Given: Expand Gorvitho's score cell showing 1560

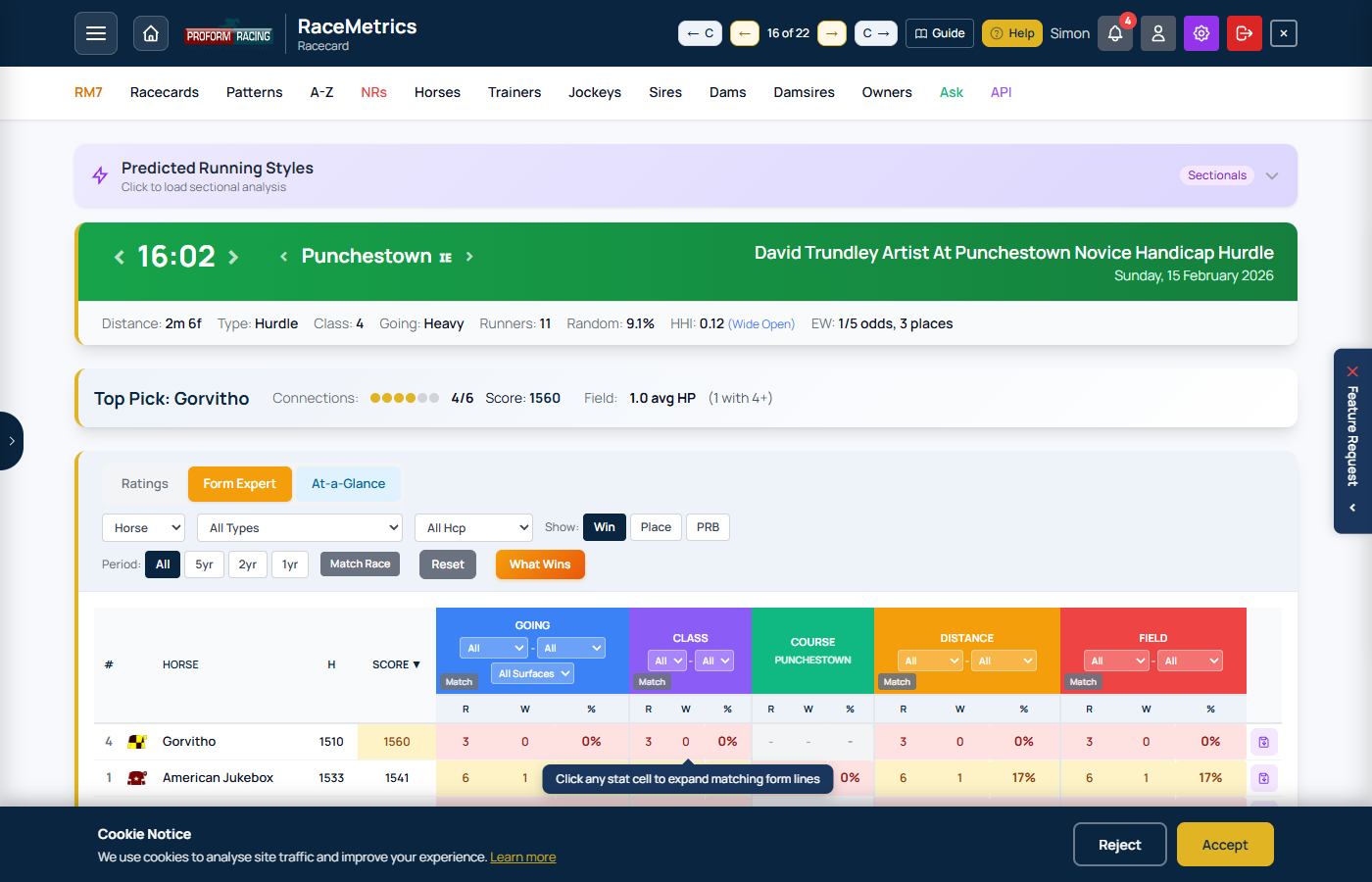Looking at the screenshot, I should point(396,742).
